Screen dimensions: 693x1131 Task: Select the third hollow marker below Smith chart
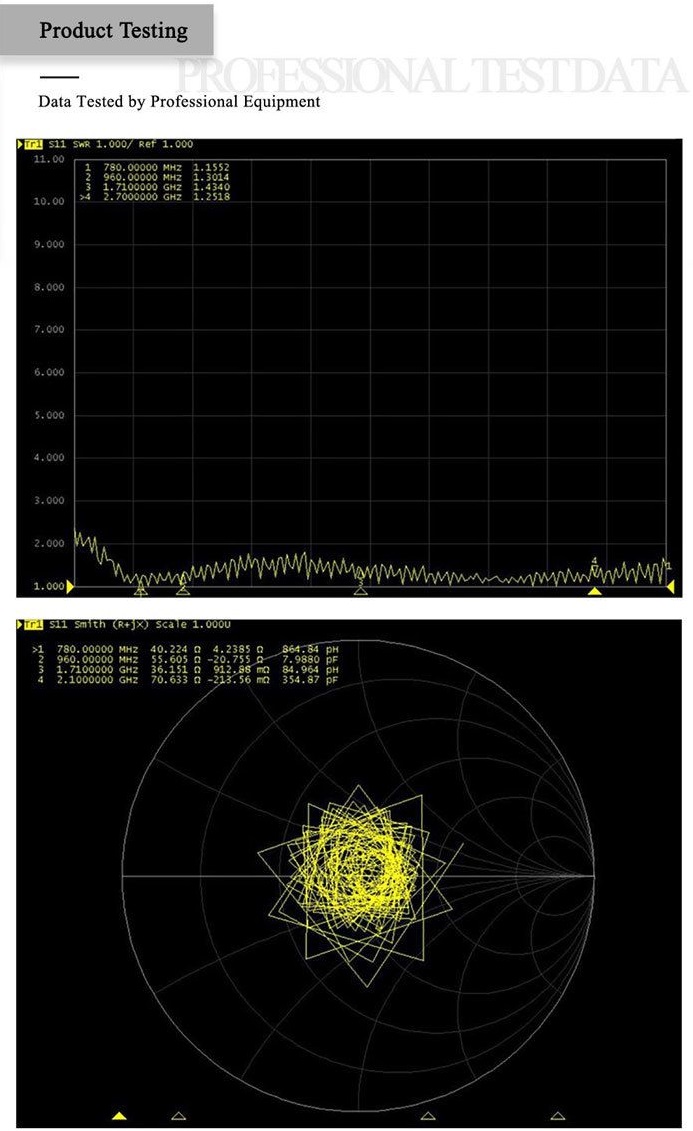click(428, 1116)
